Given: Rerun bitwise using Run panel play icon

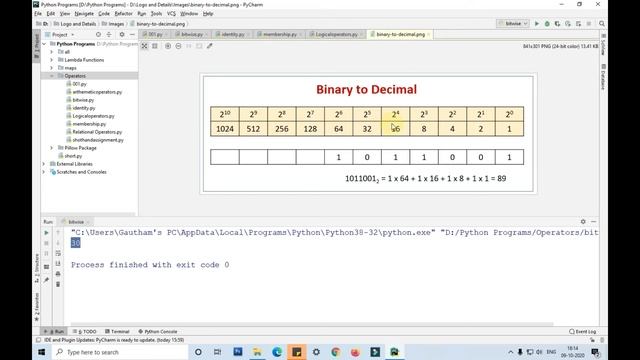Looking at the screenshot, I should (47, 233).
